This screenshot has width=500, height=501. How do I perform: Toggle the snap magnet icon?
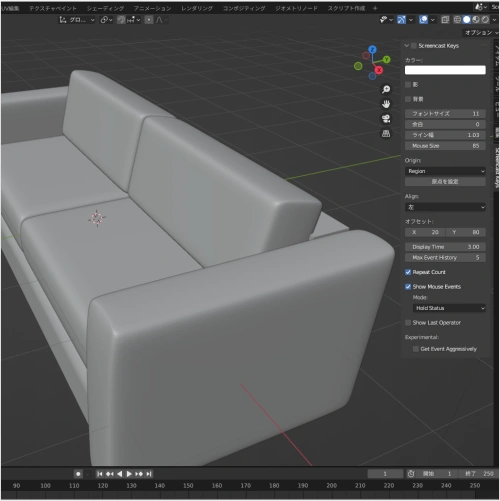coord(121,20)
